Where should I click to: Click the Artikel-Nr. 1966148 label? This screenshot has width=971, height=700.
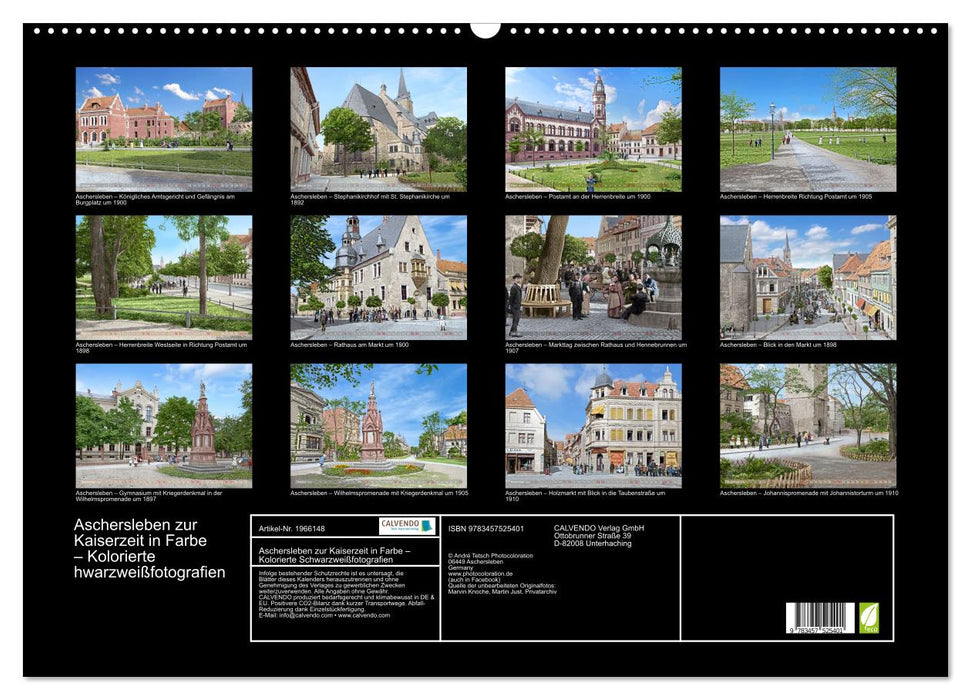[x=292, y=528]
